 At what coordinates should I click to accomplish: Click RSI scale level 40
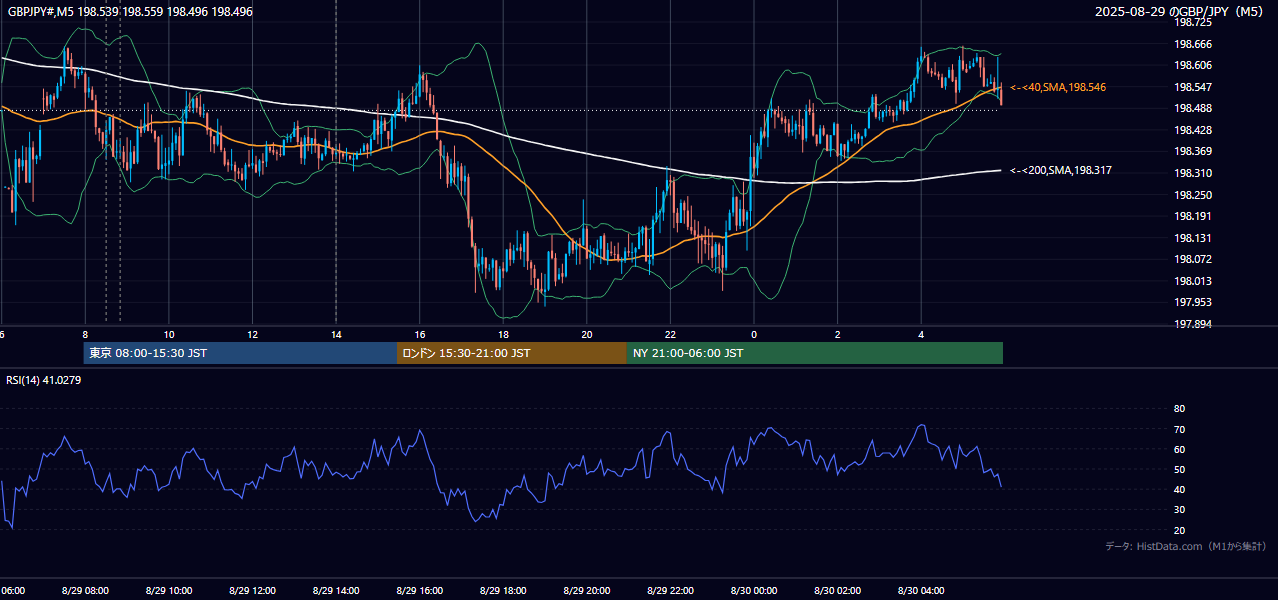click(x=1179, y=490)
